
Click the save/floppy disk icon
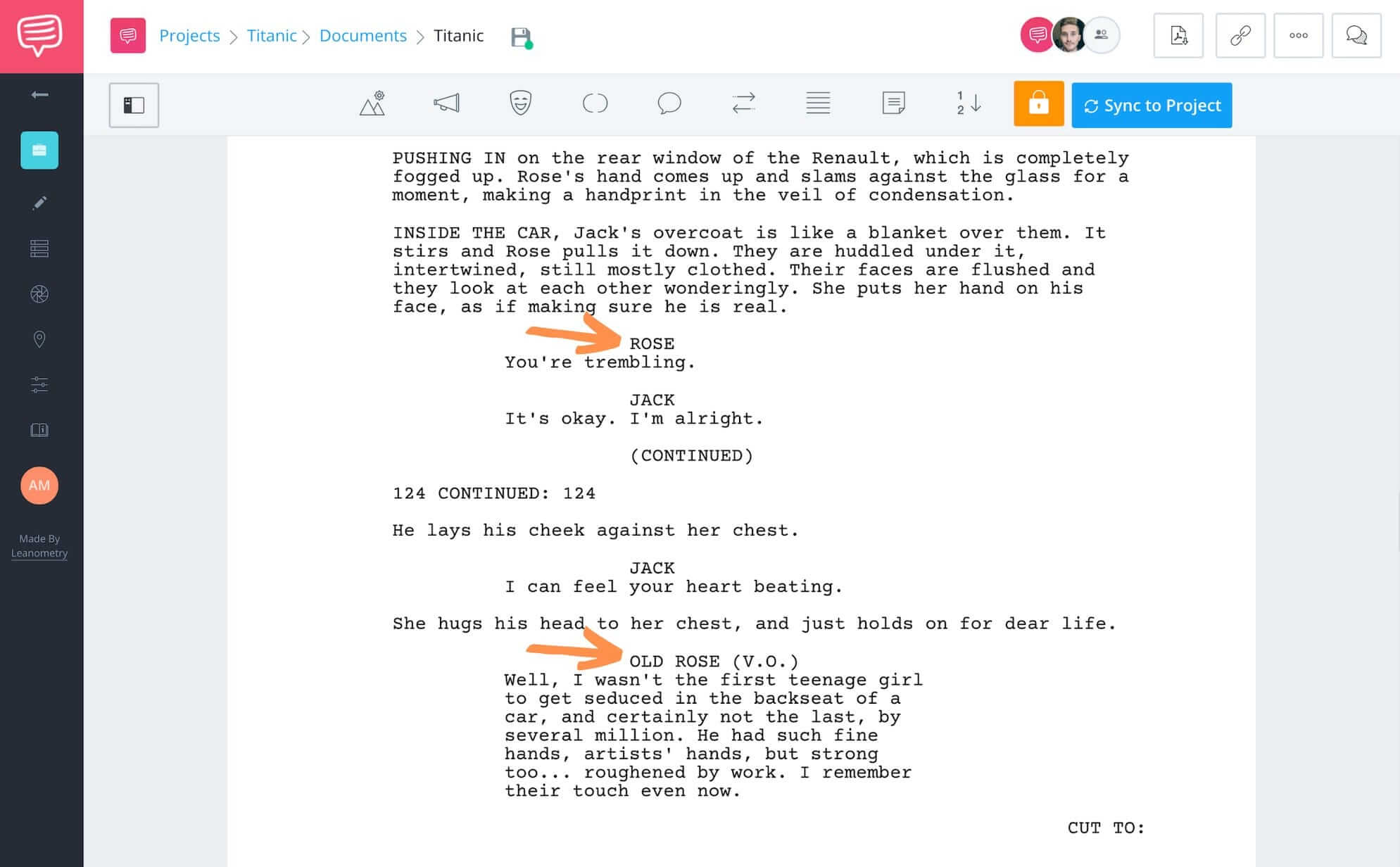(x=521, y=36)
